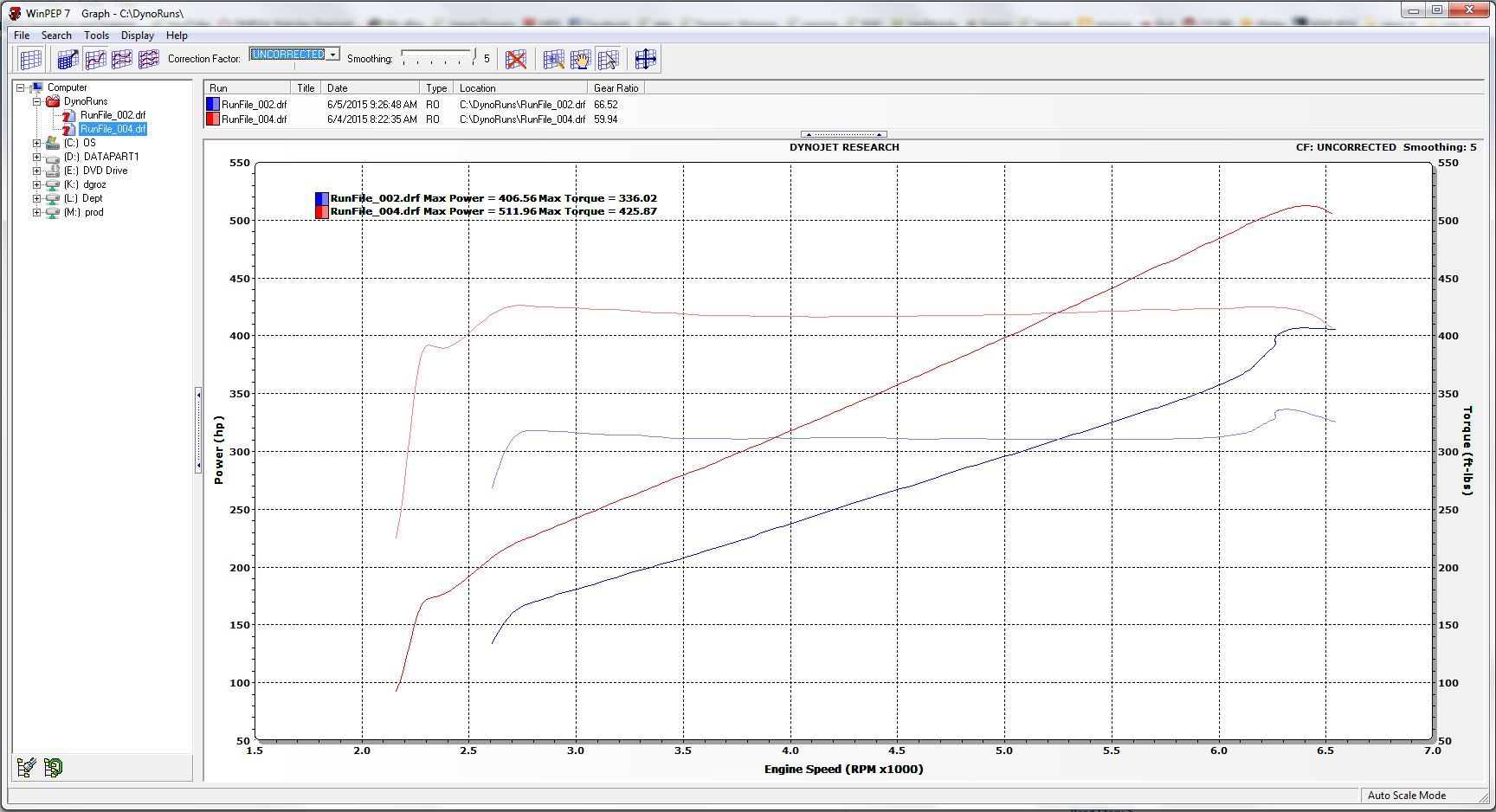Expand the (E:) DVD Drive node
This screenshot has height=812, width=1496.
37,171
